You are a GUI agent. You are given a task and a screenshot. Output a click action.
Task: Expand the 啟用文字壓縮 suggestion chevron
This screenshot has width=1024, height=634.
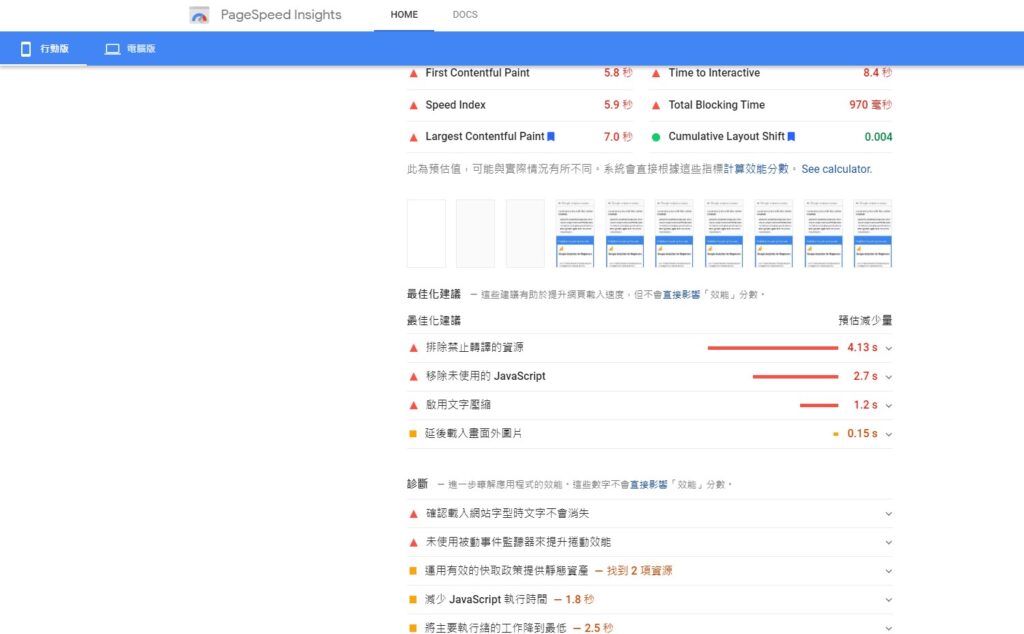pyautogui.click(x=888, y=406)
